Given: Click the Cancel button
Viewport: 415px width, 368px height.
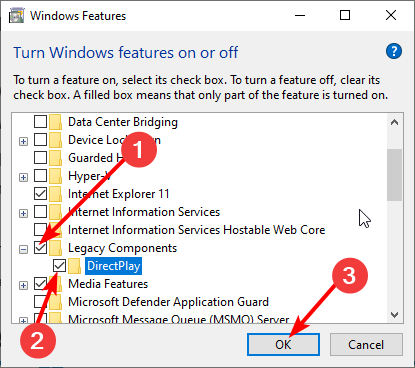Looking at the screenshot, I should click(x=366, y=345).
